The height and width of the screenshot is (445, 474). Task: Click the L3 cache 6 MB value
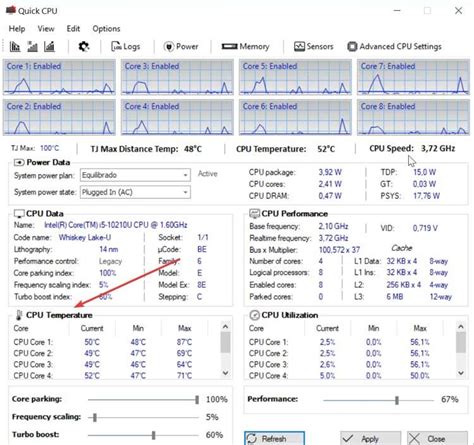click(395, 297)
